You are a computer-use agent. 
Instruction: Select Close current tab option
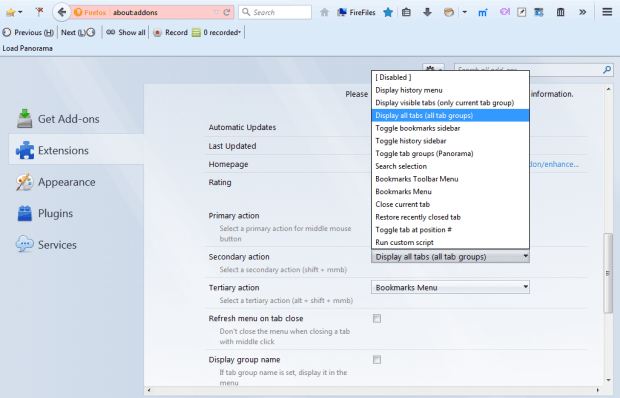click(x=450, y=204)
